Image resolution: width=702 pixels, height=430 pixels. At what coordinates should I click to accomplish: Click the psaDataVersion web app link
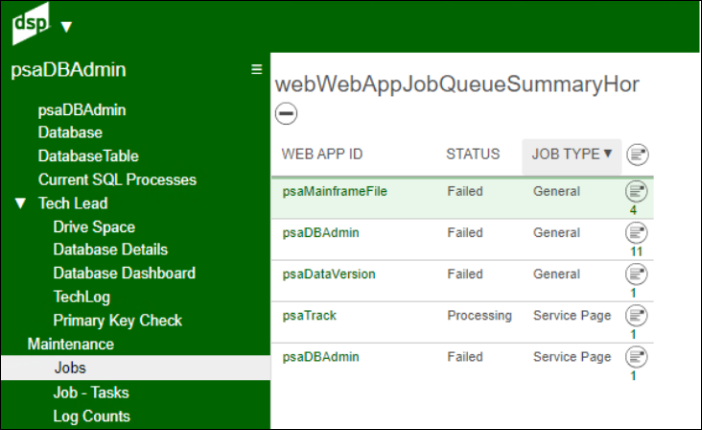[329, 274]
